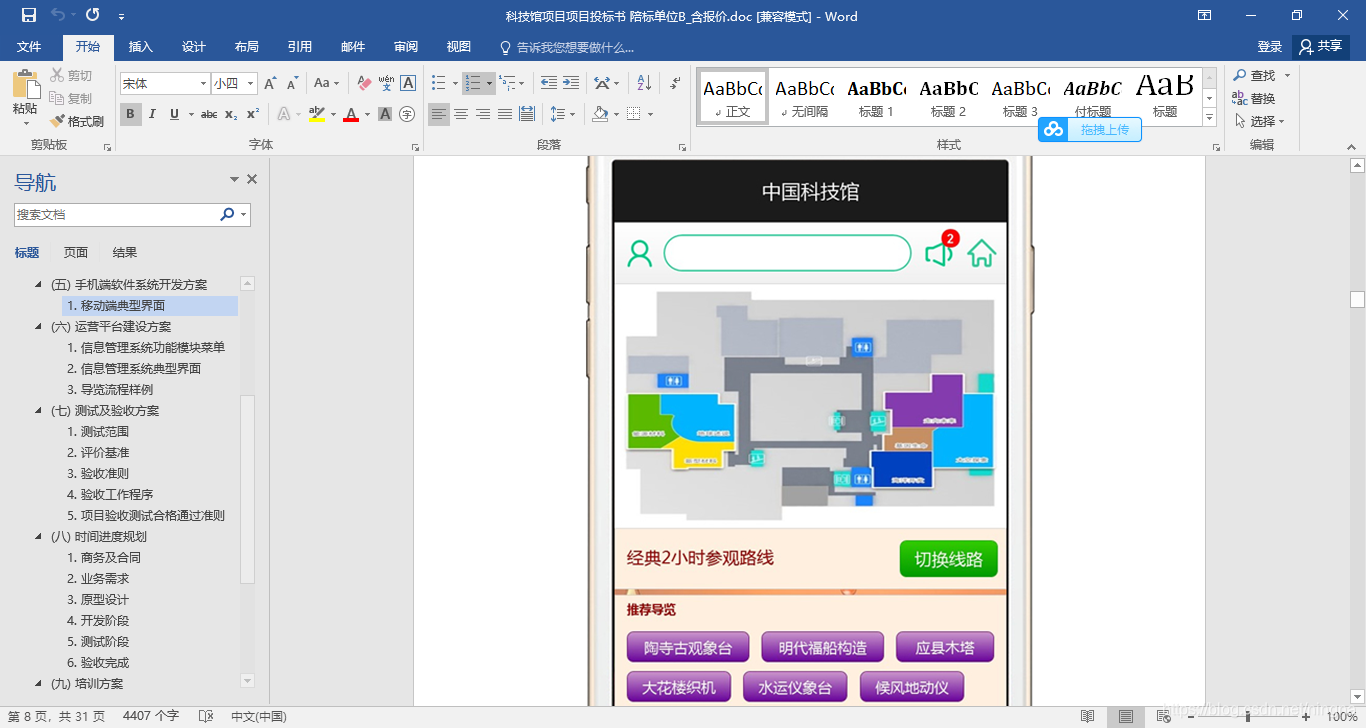Open the 审阅 (Review) ribbon tab
Viewport: 1366px width, 728px height.
(406, 47)
